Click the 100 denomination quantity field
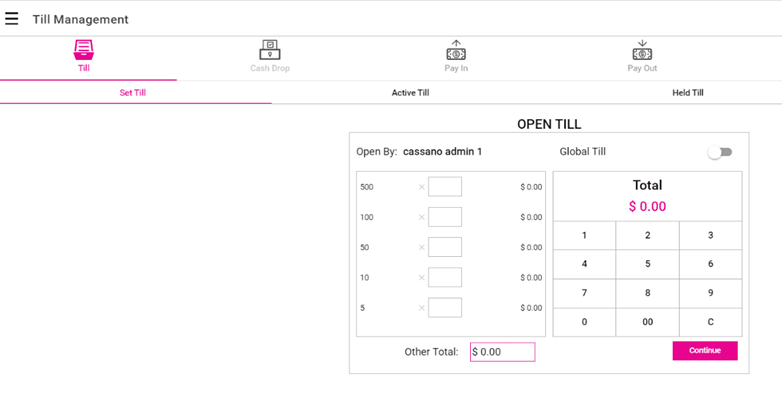The image size is (782, 404). coord(445,217)
